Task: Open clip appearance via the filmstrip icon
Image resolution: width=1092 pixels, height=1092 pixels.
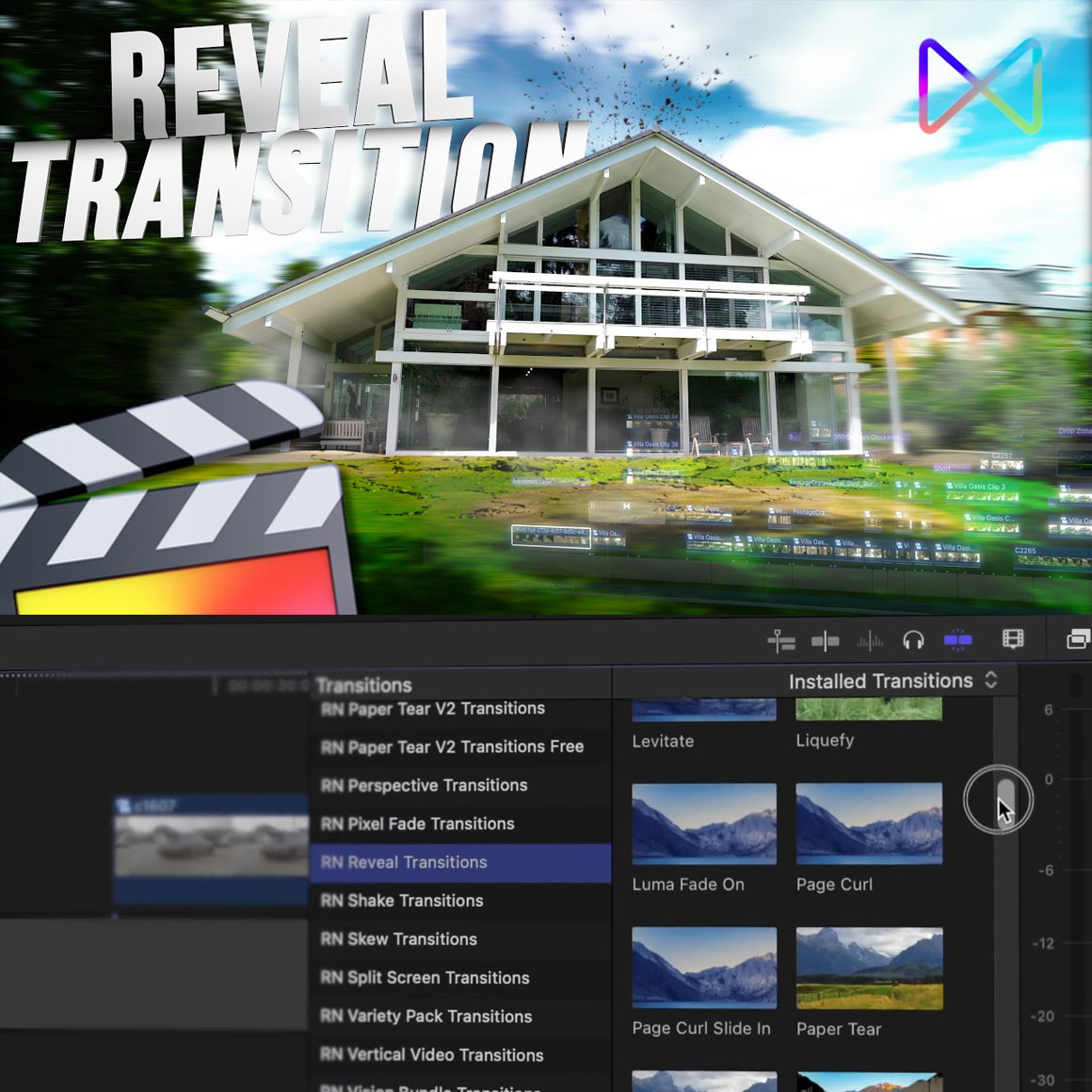Action: [1013, 640]
